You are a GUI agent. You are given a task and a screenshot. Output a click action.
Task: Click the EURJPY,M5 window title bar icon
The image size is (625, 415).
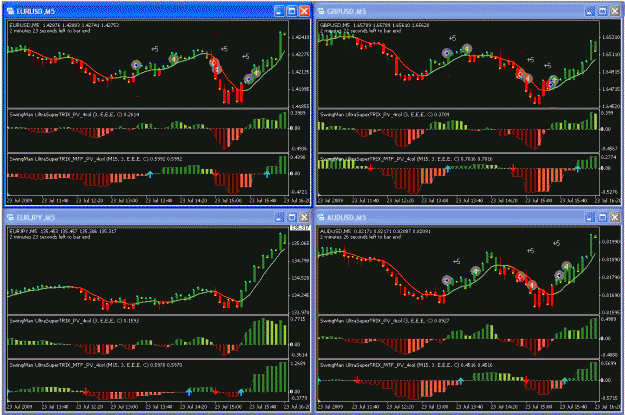point(11,217)
